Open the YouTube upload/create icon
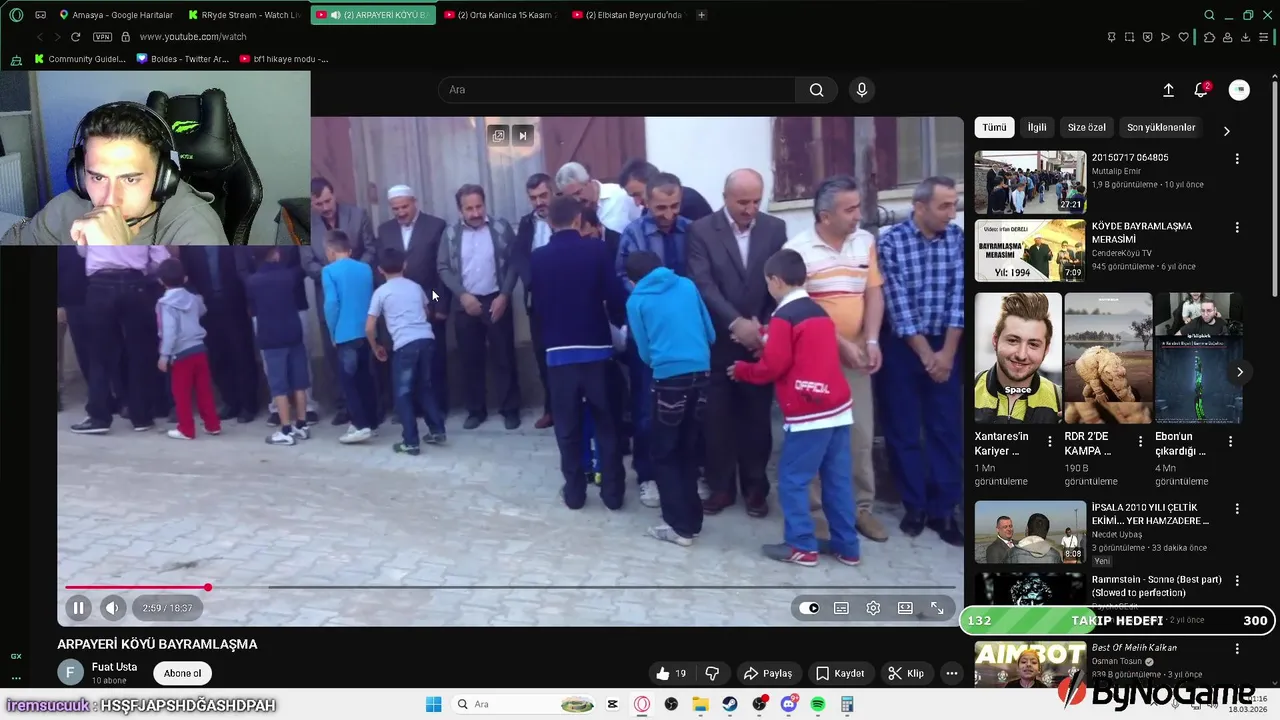1280x720 pixels. (1168, 90)
